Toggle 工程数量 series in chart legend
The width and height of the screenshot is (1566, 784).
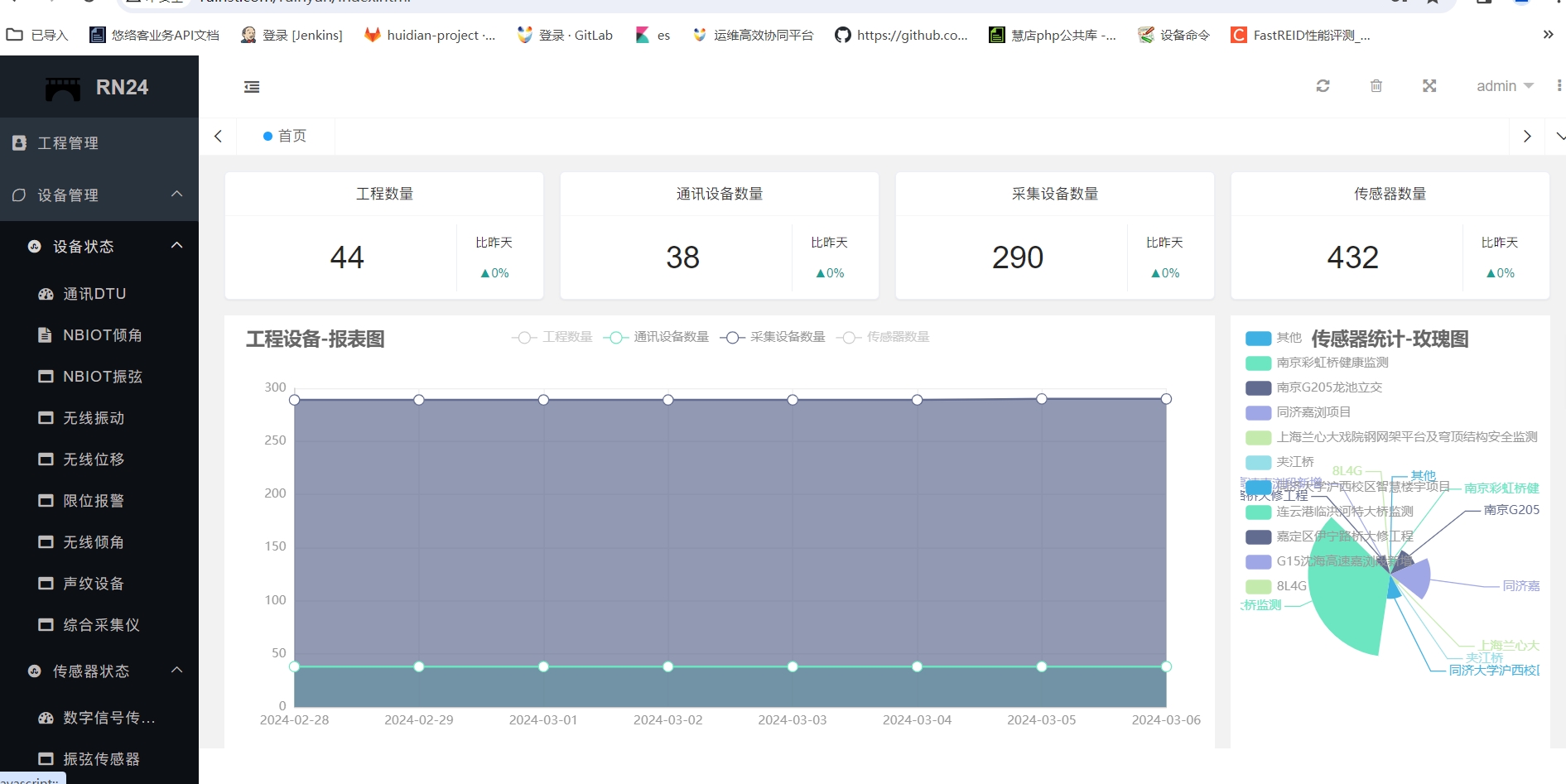pos(552,337)
